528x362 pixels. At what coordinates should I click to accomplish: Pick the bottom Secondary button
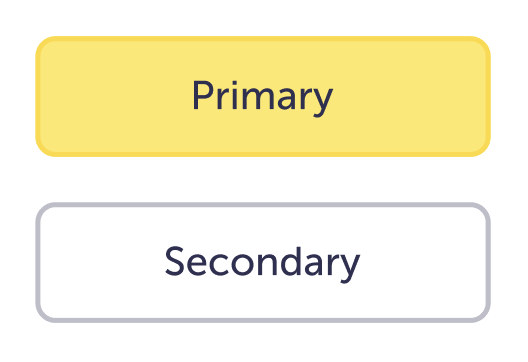pyautogui.click(x=263, y=262)
